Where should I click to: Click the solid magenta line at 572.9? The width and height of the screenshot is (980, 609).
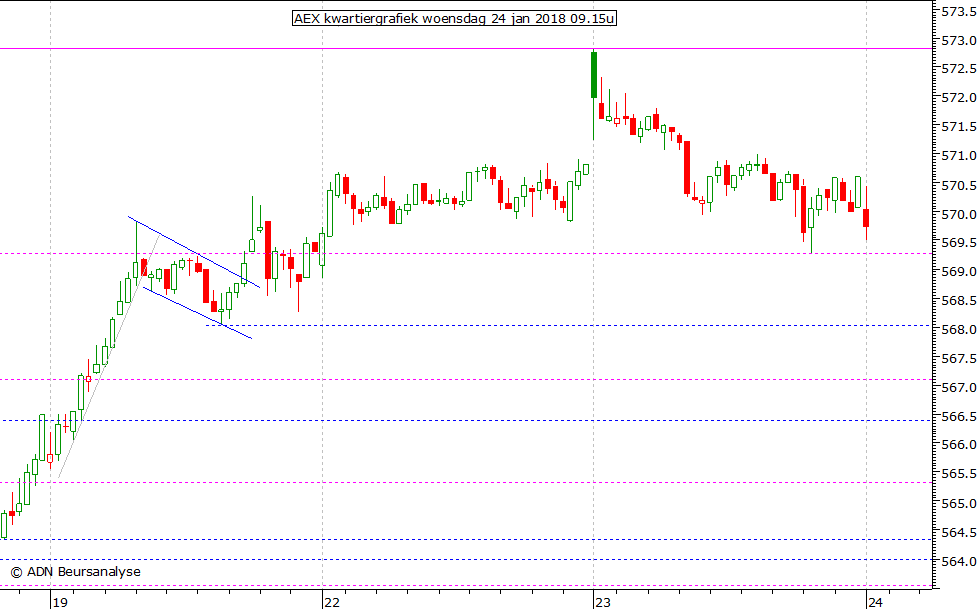tap(466, 48)
